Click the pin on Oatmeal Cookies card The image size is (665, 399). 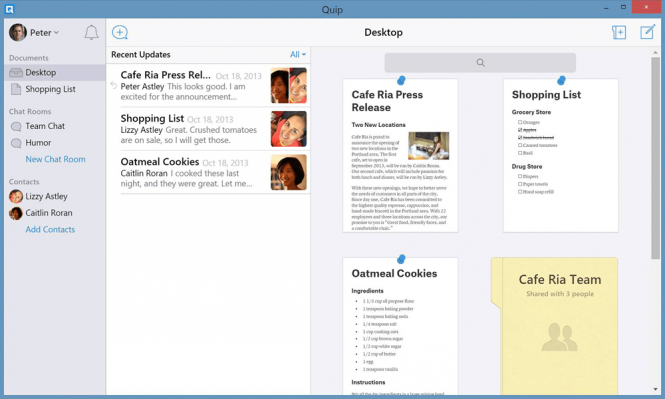point(401,259)
